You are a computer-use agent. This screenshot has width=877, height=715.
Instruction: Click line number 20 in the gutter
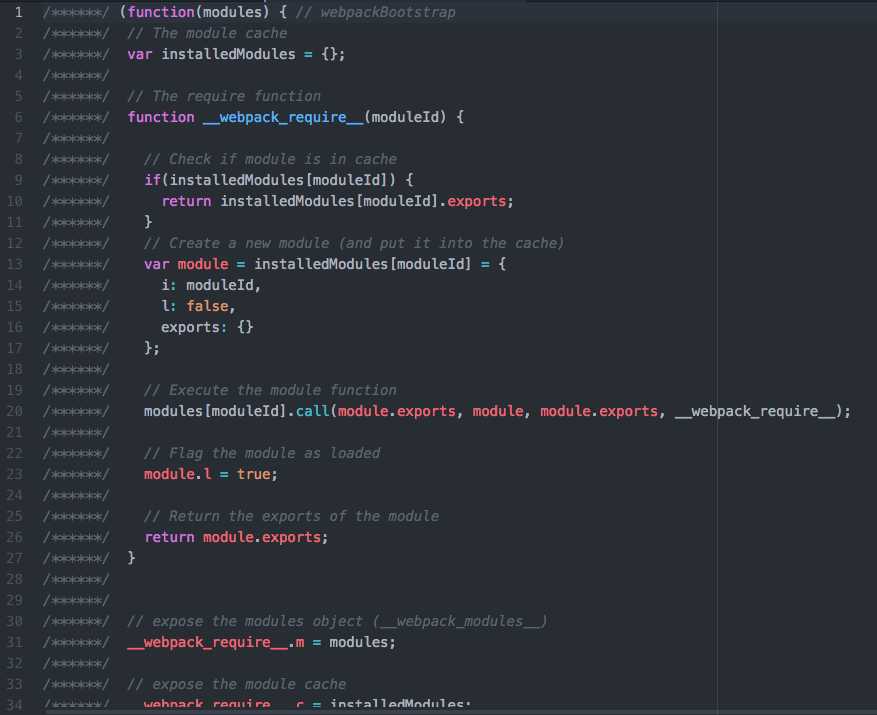15,411
